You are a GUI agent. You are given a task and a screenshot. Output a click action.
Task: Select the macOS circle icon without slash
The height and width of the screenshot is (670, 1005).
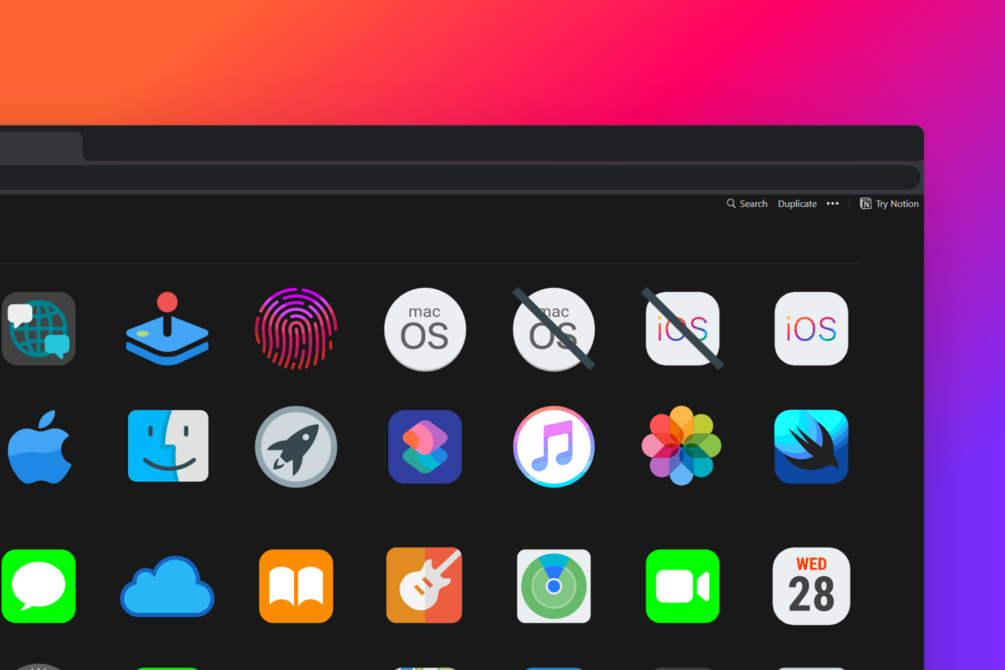click(x=425, y=329)
